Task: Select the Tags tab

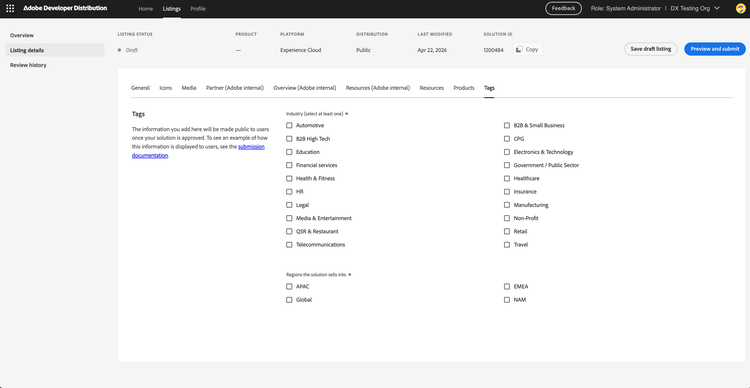Action: (489, 88)
